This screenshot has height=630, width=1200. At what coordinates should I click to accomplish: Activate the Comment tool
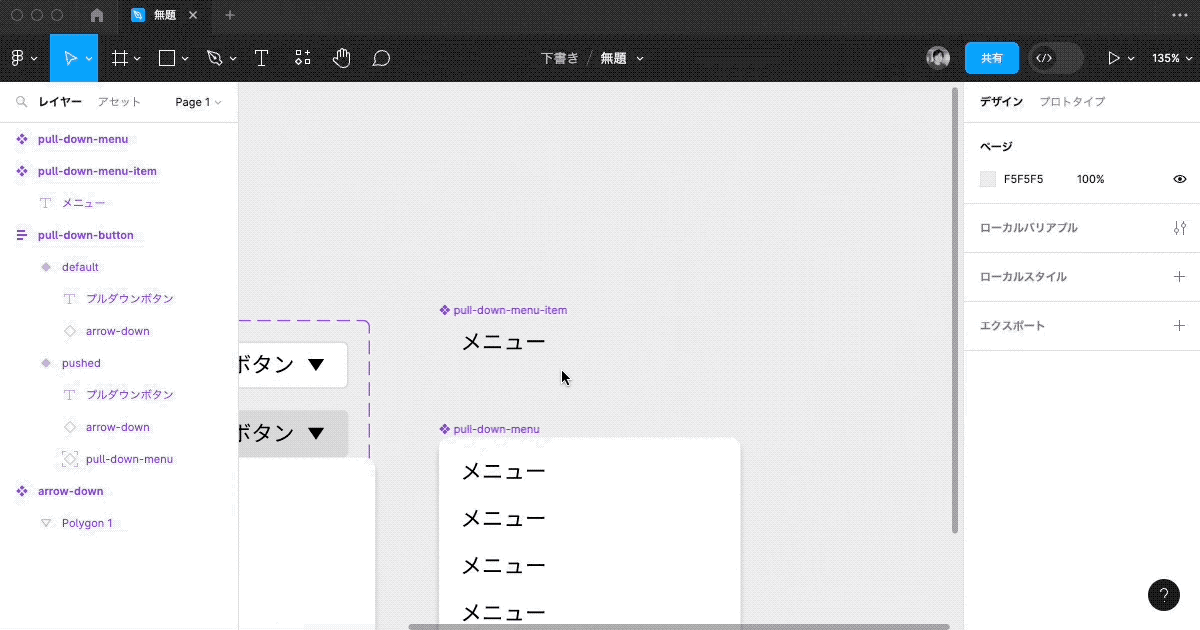(x=381, y=58)
